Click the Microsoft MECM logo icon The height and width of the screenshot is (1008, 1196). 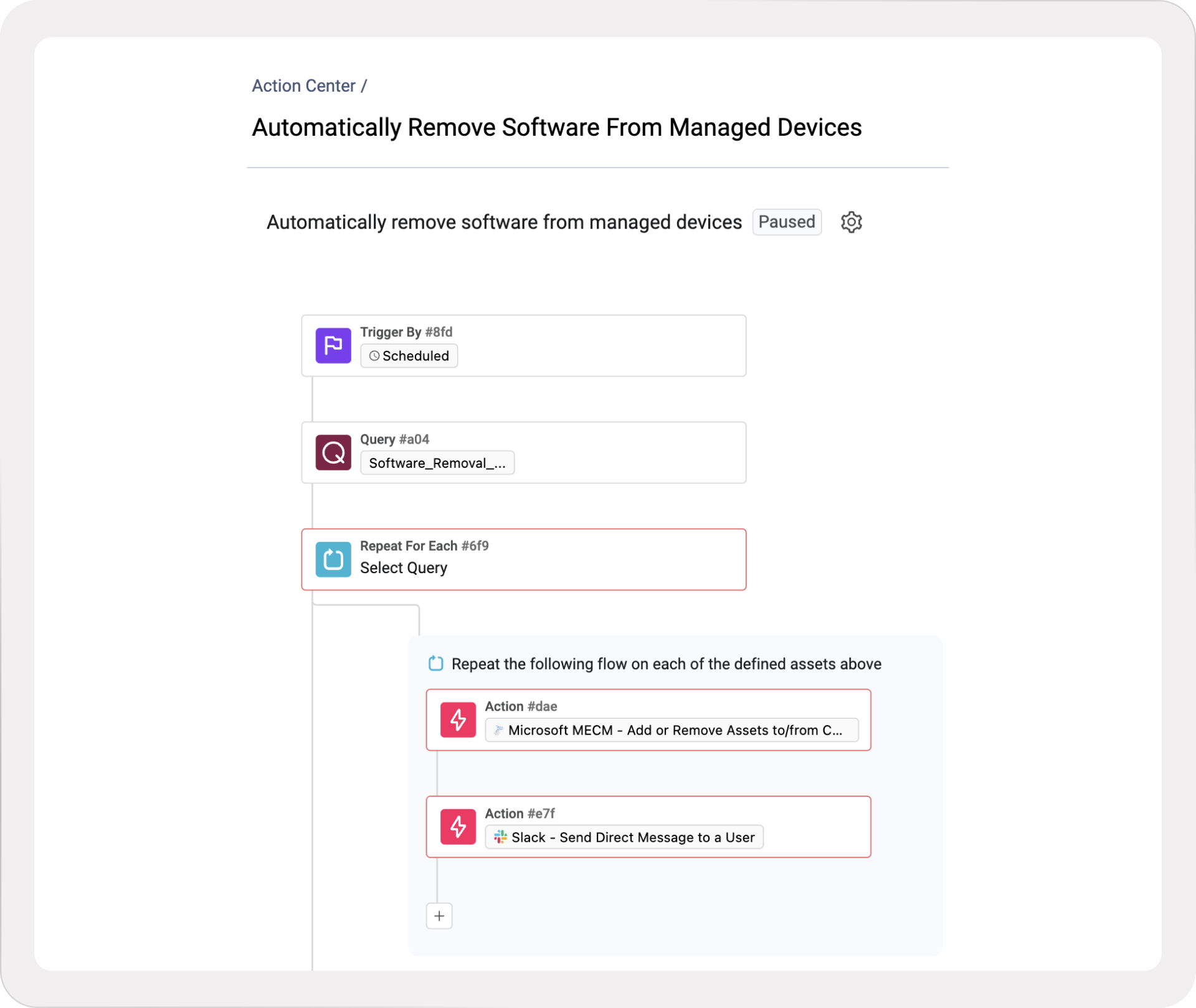point(498,730)
